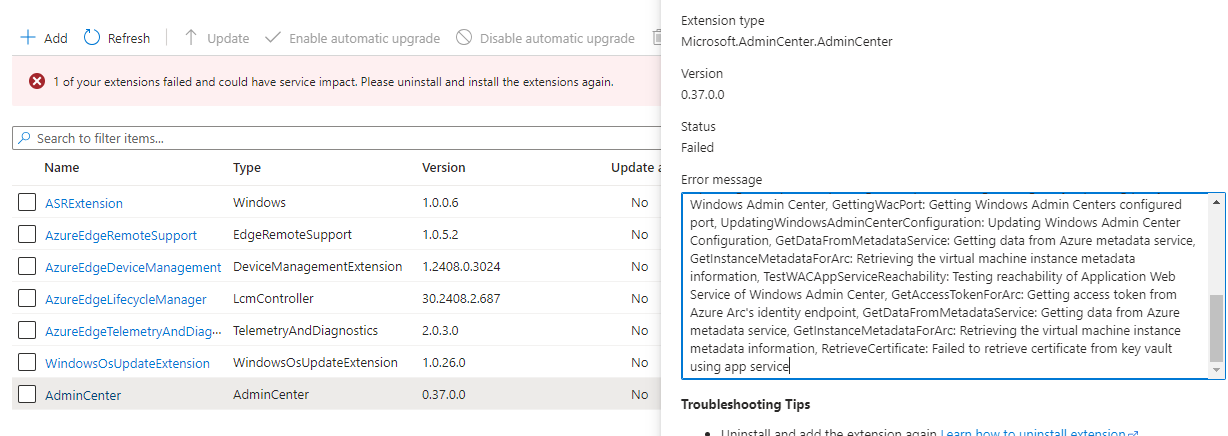
Task: Click the EdgeRemoteSupport type cell
Action: coord(292,235)
